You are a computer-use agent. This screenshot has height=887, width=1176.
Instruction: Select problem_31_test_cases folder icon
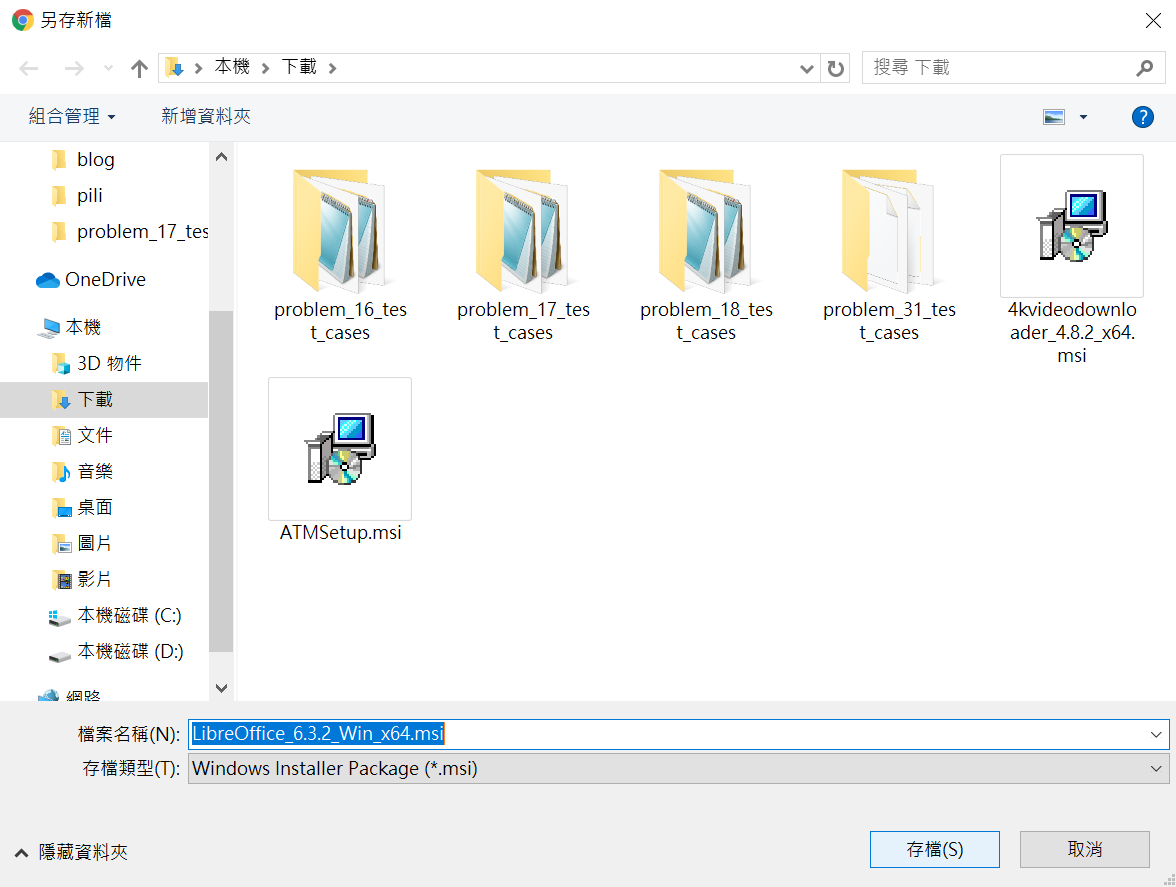pyautogui.click(x=888, y=231)
